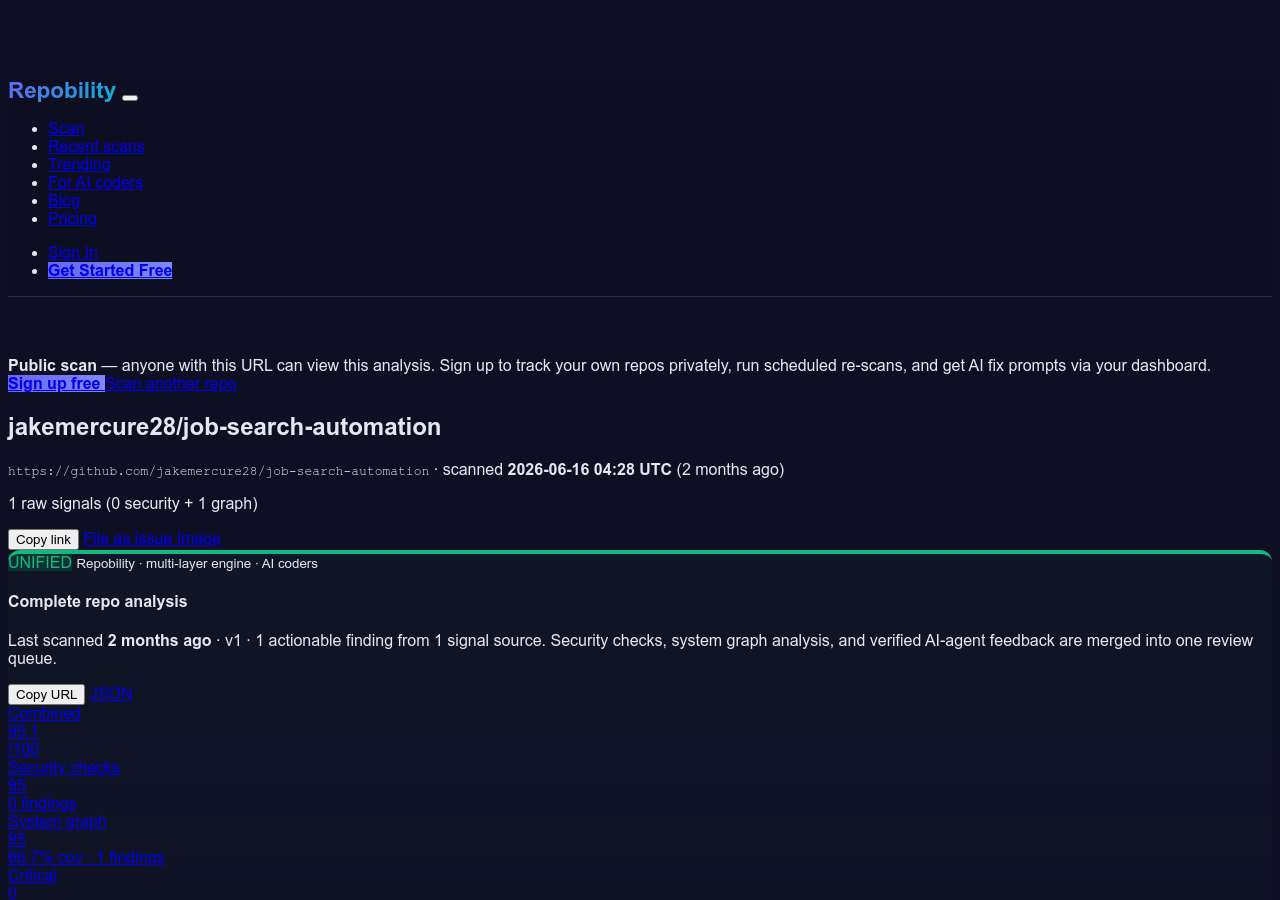Click the Sign In link

(x=73, y=252)
